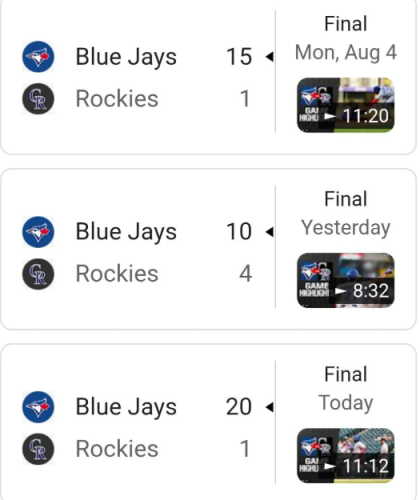Click Blue Jays logo in Yesterday's game
This screenshot has height=500, width=420.
38,232
